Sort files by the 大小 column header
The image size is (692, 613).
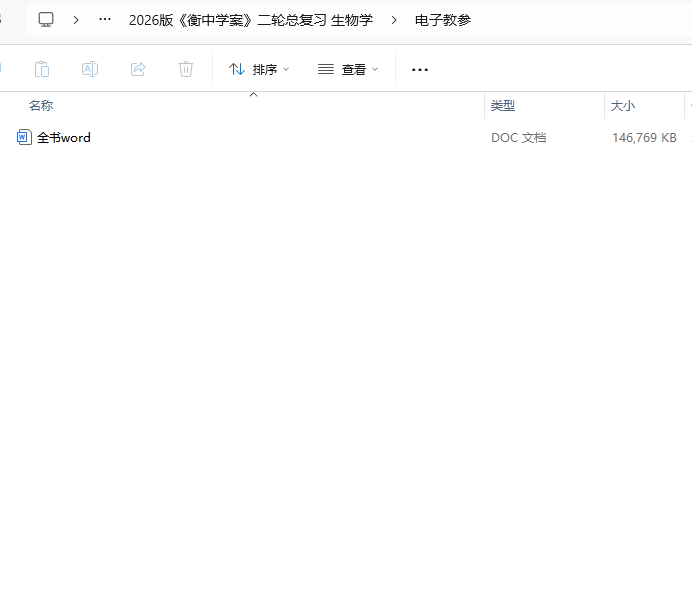[x=622, y=105]
